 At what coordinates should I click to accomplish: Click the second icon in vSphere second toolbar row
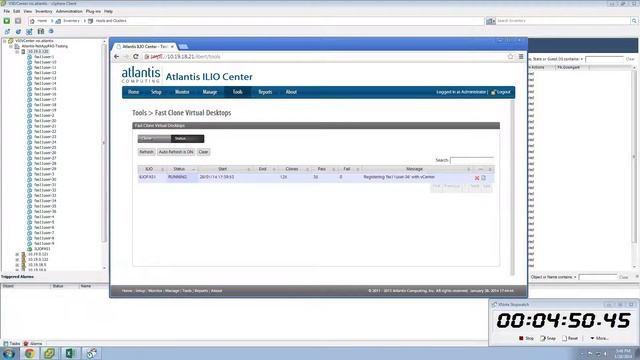point(18,31)
